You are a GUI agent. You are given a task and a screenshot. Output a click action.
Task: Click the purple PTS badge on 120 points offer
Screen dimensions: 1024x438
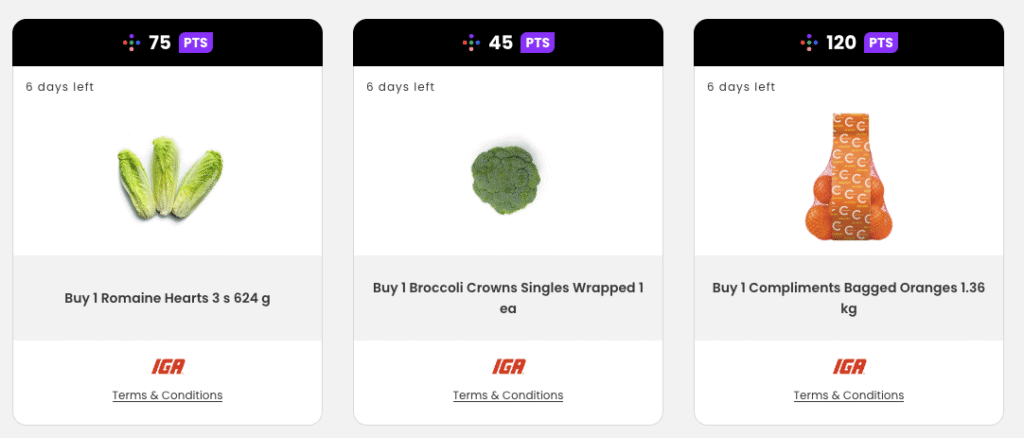(x=880, y=43)
